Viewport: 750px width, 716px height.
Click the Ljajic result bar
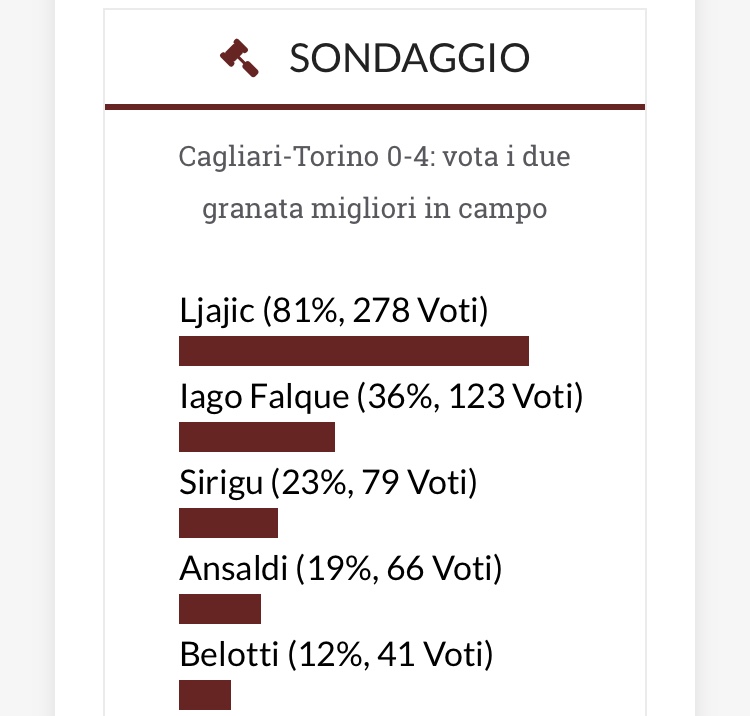click(x=353, y=352)
